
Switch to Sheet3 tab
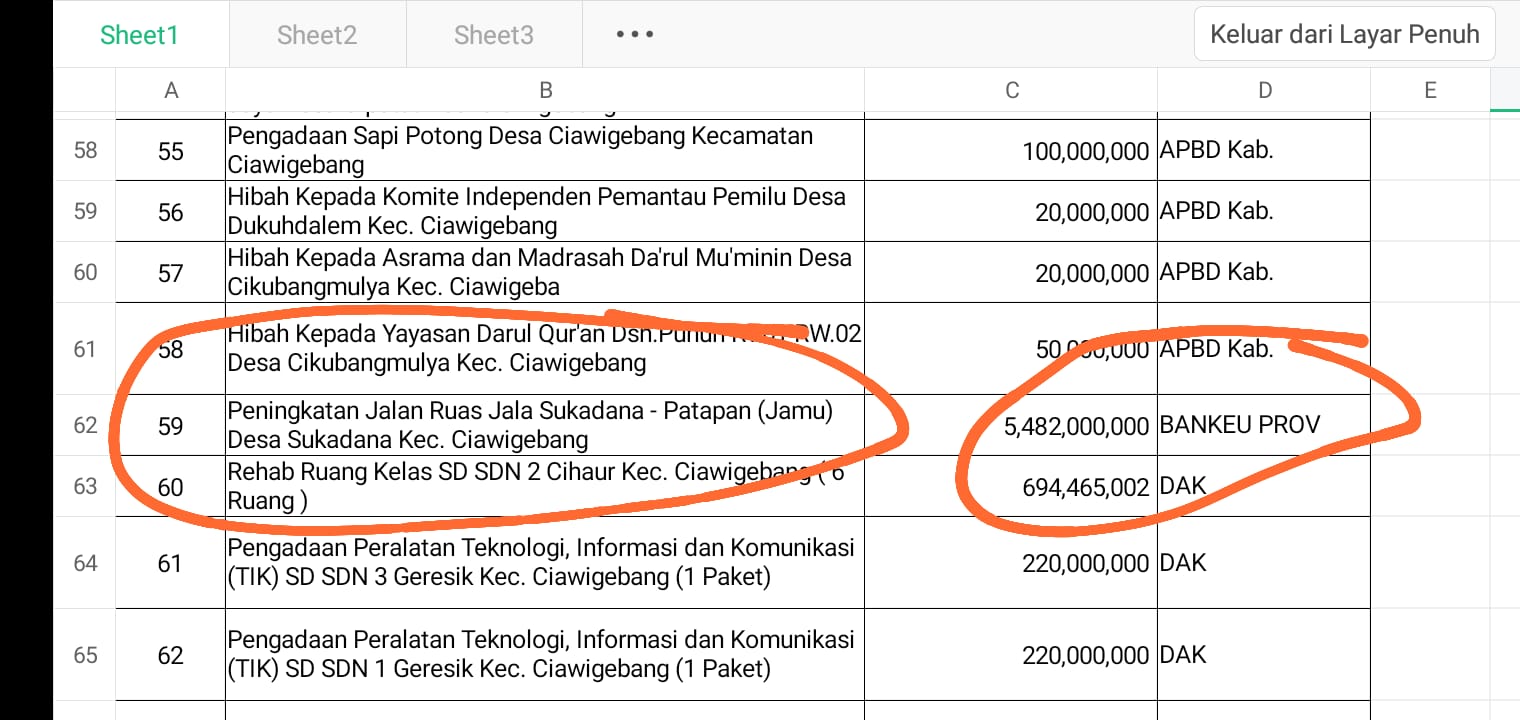[x=494, y=35]
